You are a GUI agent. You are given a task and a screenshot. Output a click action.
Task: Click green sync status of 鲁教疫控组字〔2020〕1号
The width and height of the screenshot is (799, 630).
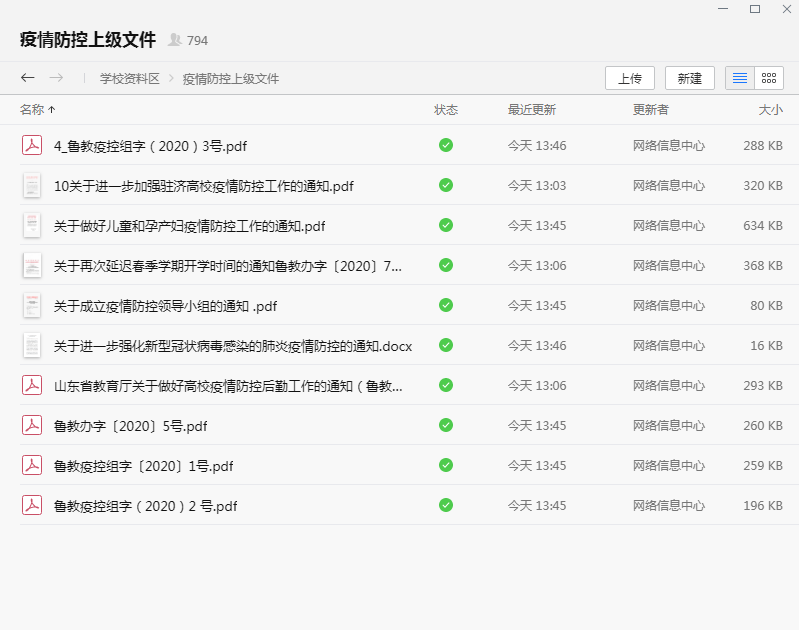446,465
